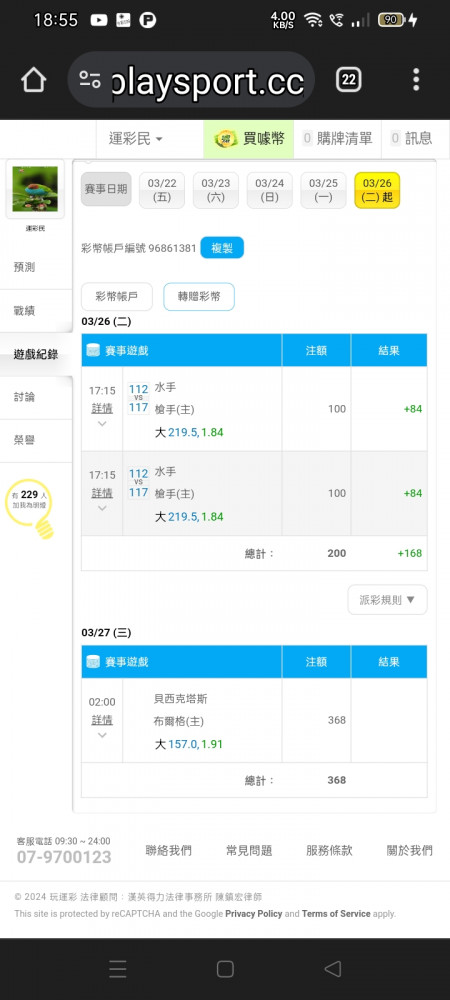Select the 03/24 (日) date tab
Viewport: 450px width, 1000px height.
pos(270,190)
